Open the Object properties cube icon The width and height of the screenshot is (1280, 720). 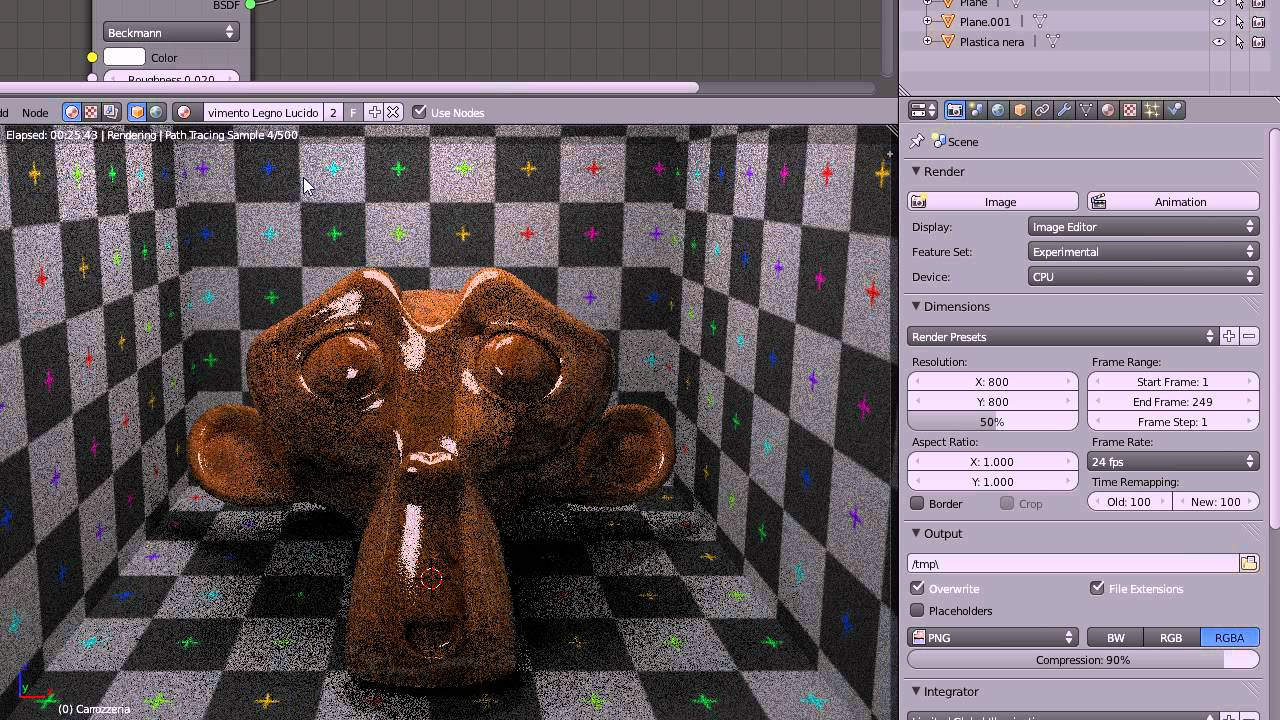pos(1020,110)
